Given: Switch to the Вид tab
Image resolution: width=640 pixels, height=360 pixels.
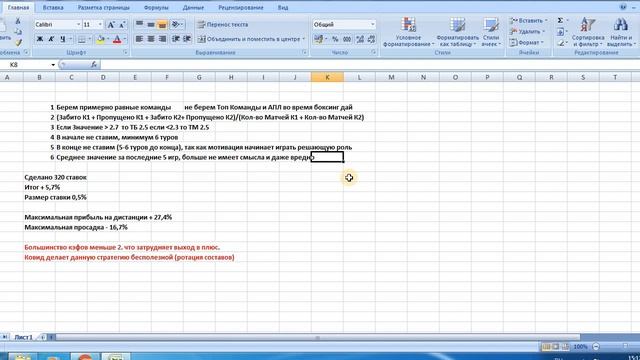Looking at the screenshot, I should coord(283,7).
